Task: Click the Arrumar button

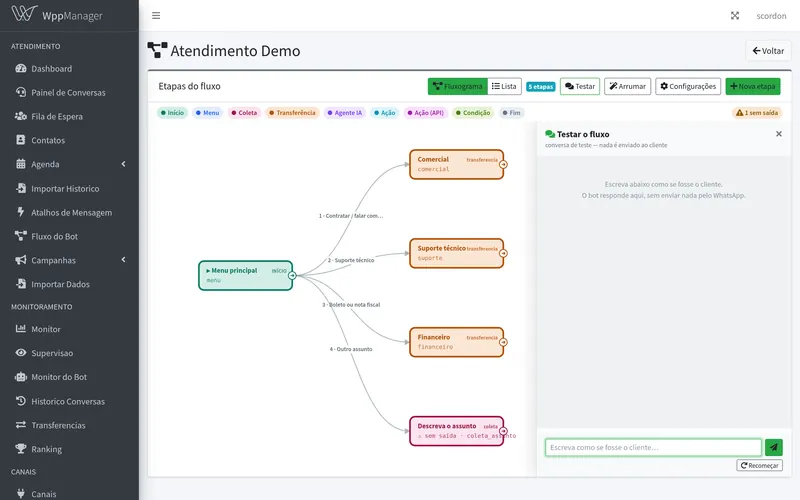Action: tap(628, 86)
